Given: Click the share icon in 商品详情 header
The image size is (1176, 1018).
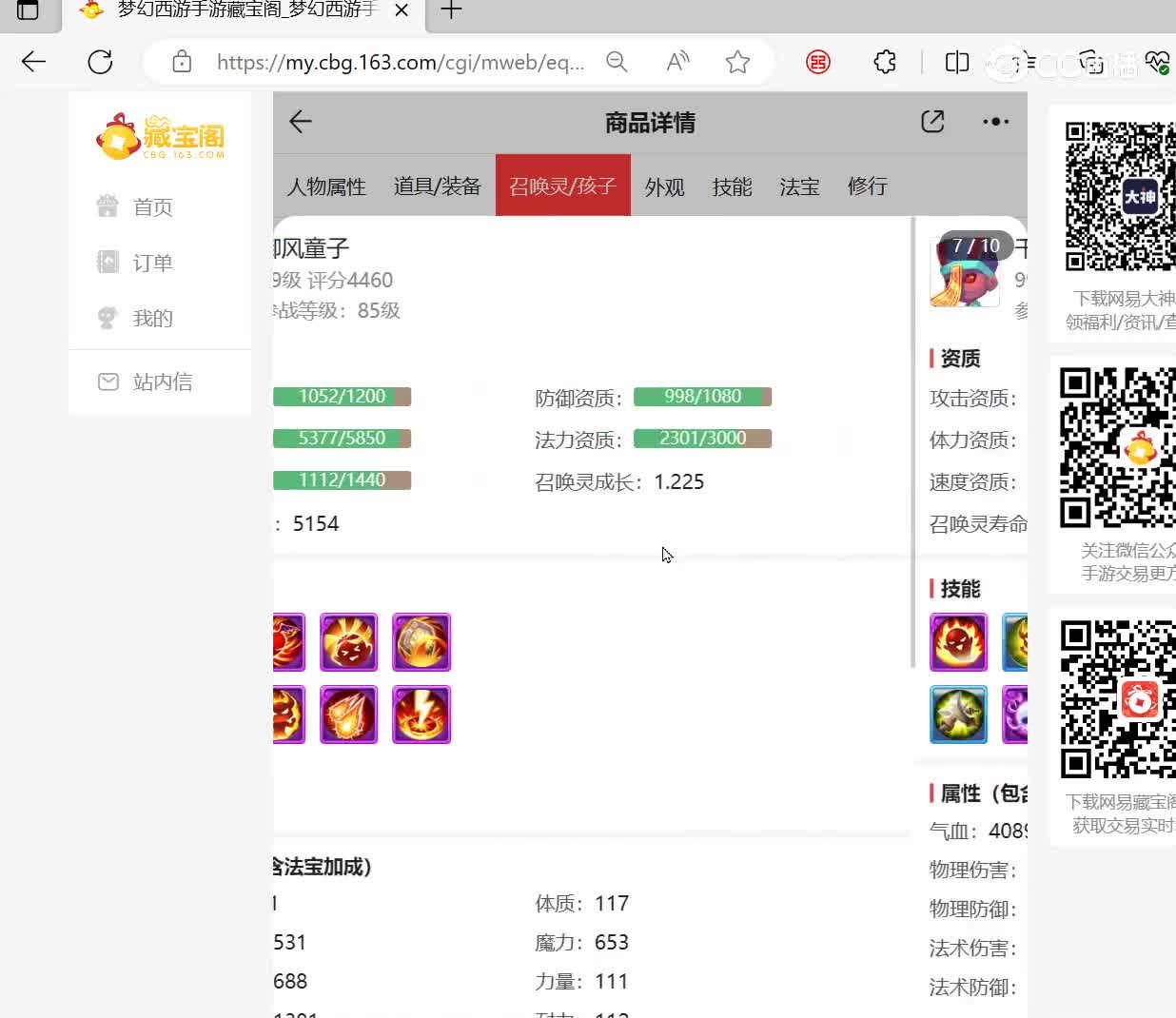Looking at the screenshot, I should 932,122.
